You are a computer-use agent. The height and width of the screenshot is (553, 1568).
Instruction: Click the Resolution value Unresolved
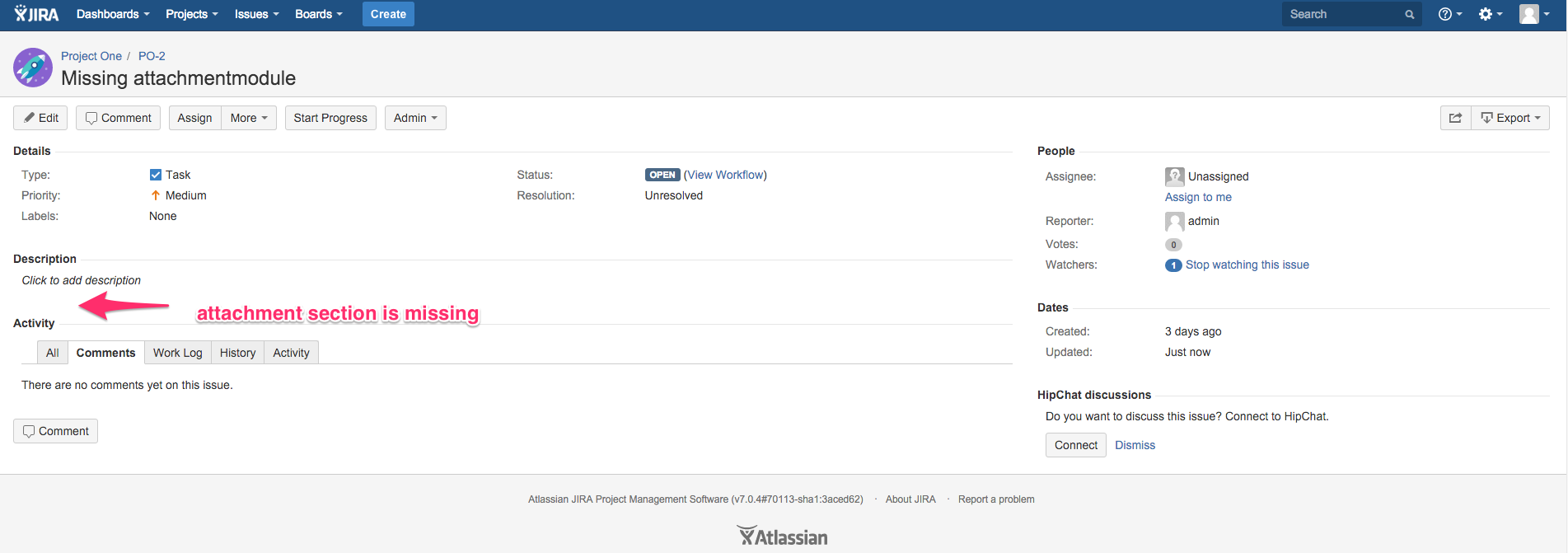tap(674, 195)
